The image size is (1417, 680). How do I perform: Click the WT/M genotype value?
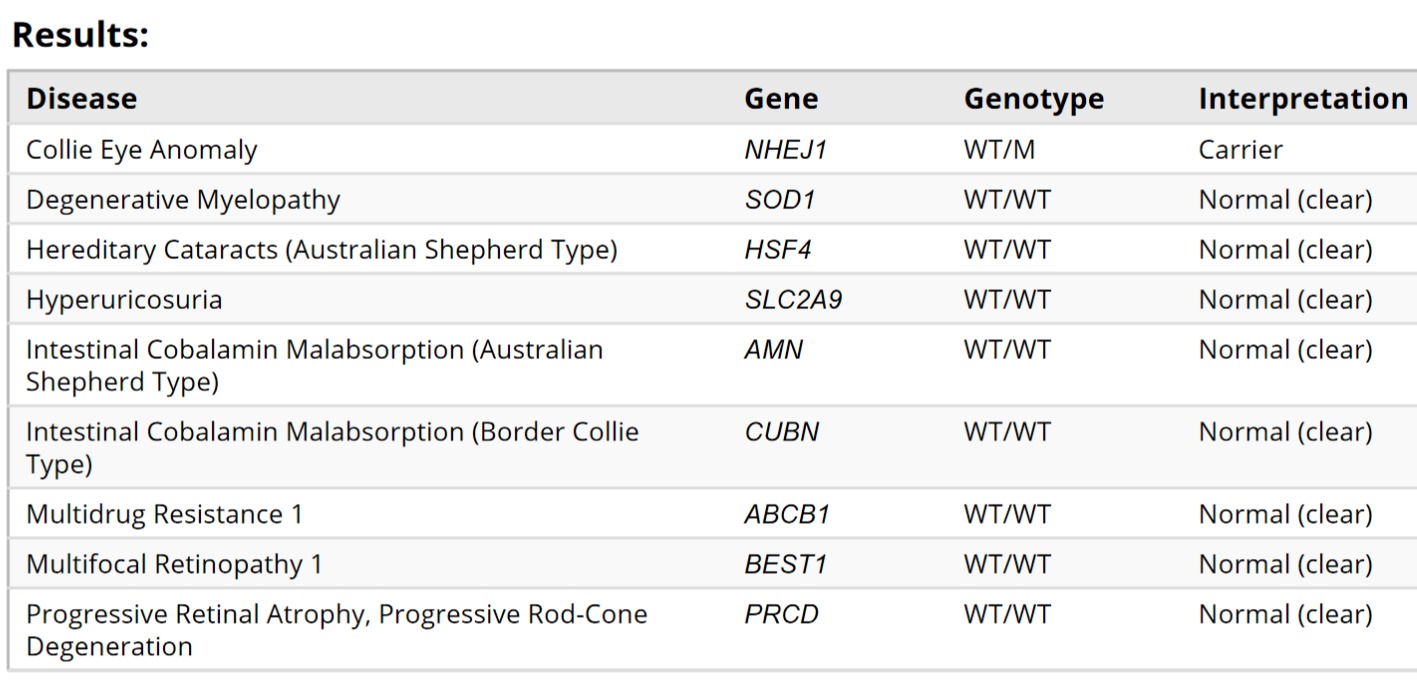click(x=999, y=150)
